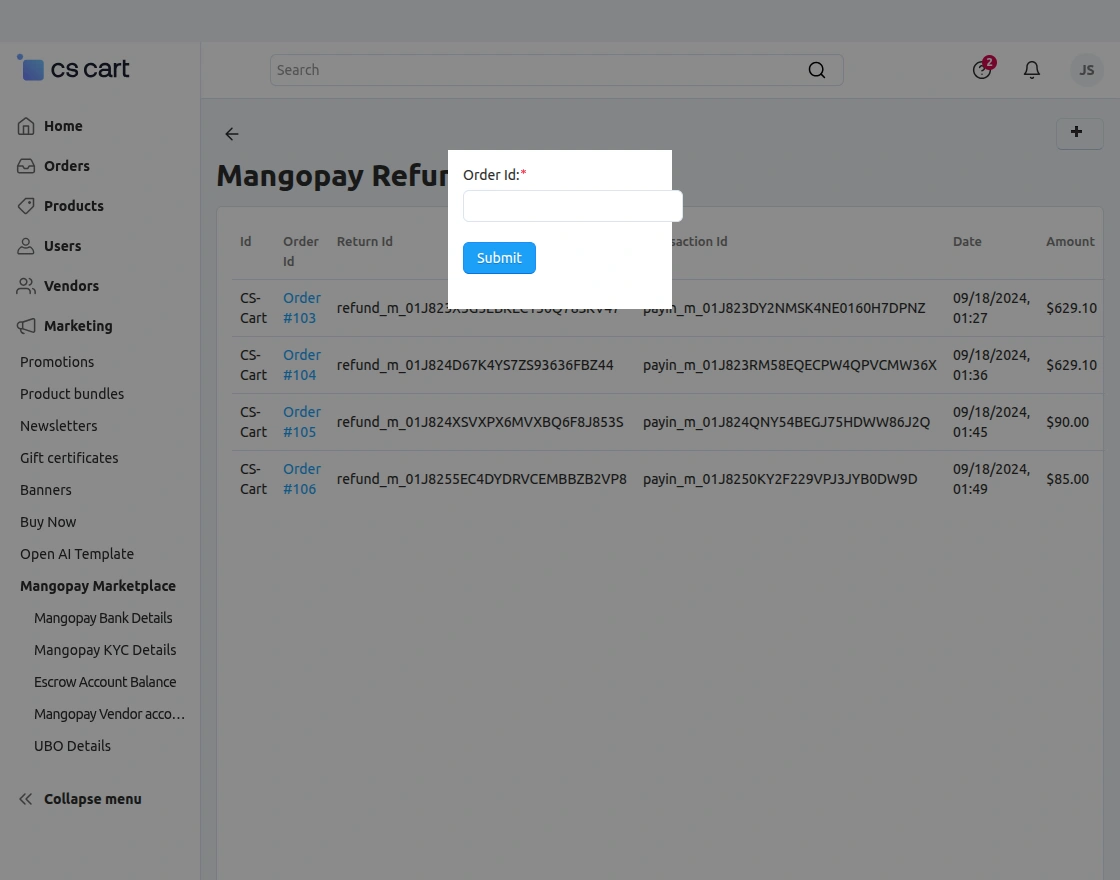Focus the Order Id input field
Screen dimensions: 1120x880
(573, 206)
